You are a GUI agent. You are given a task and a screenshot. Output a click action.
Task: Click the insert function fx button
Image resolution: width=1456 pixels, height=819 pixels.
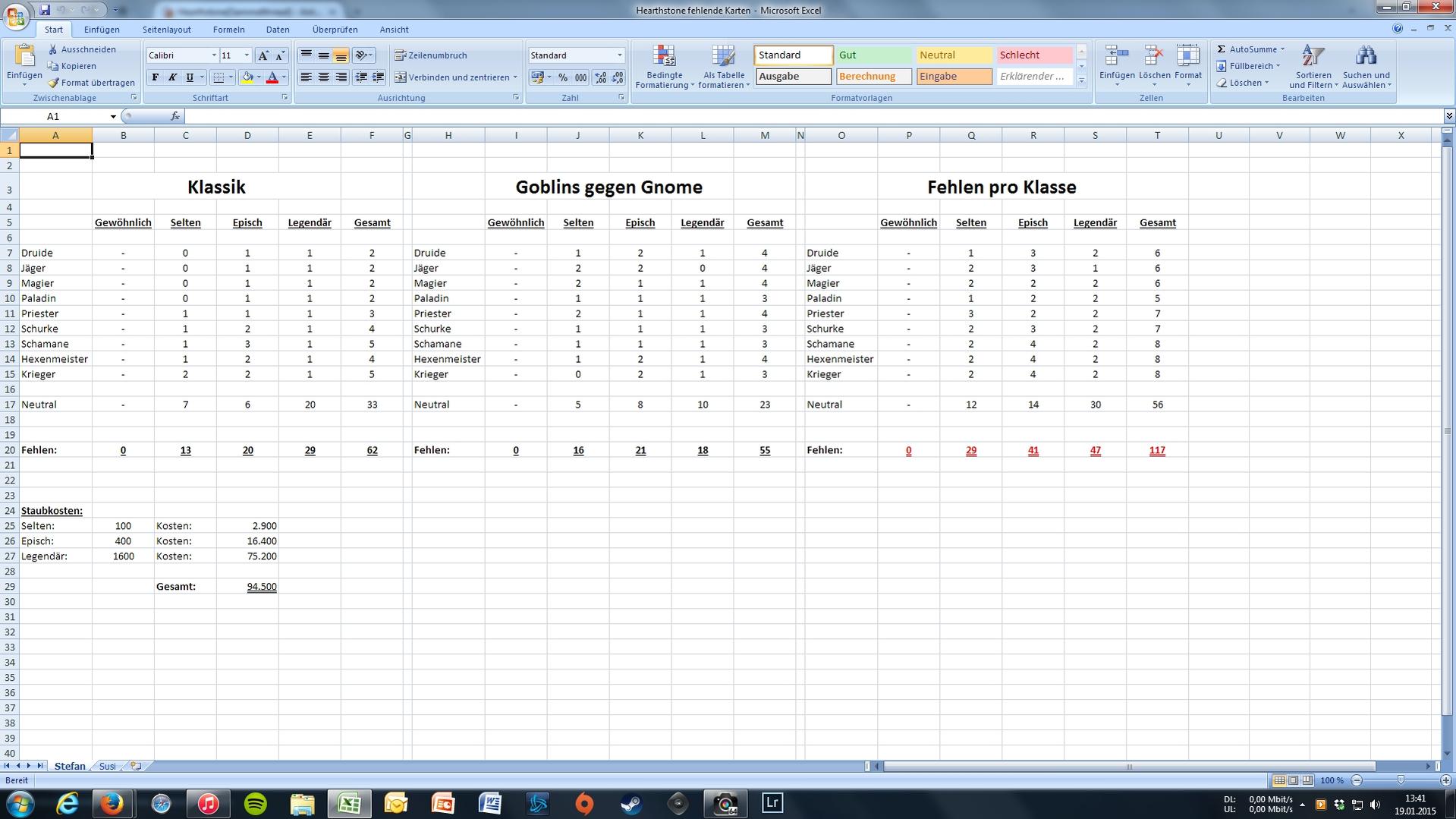pyautogui.click(x=175, y=116)
